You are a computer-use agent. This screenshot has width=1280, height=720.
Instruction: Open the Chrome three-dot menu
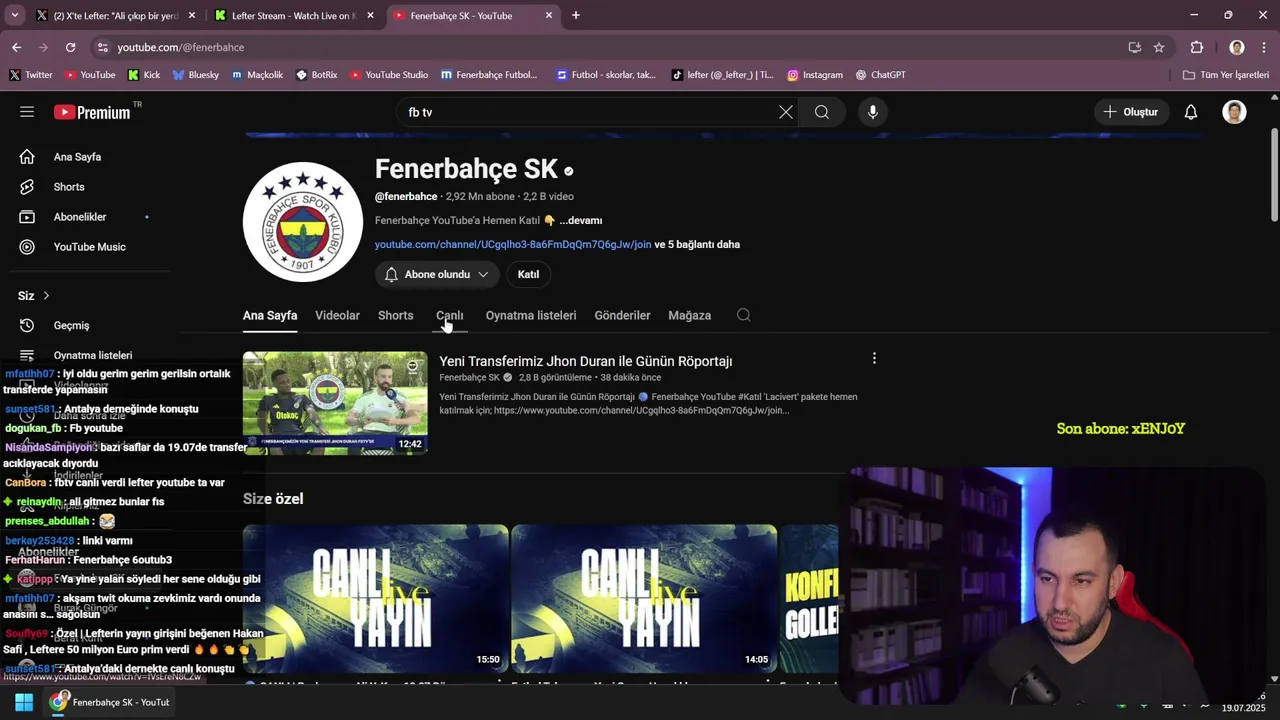[x=1264, y=47]
